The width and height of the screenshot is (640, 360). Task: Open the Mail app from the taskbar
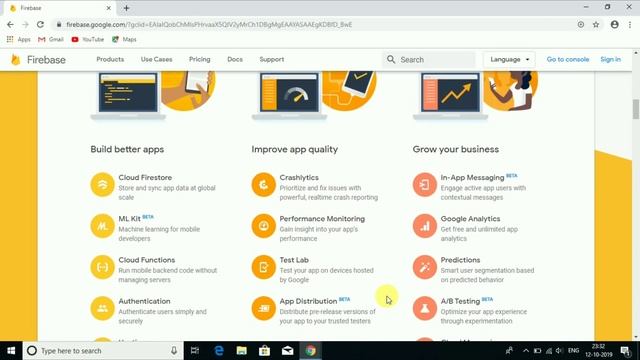[287, 351]
